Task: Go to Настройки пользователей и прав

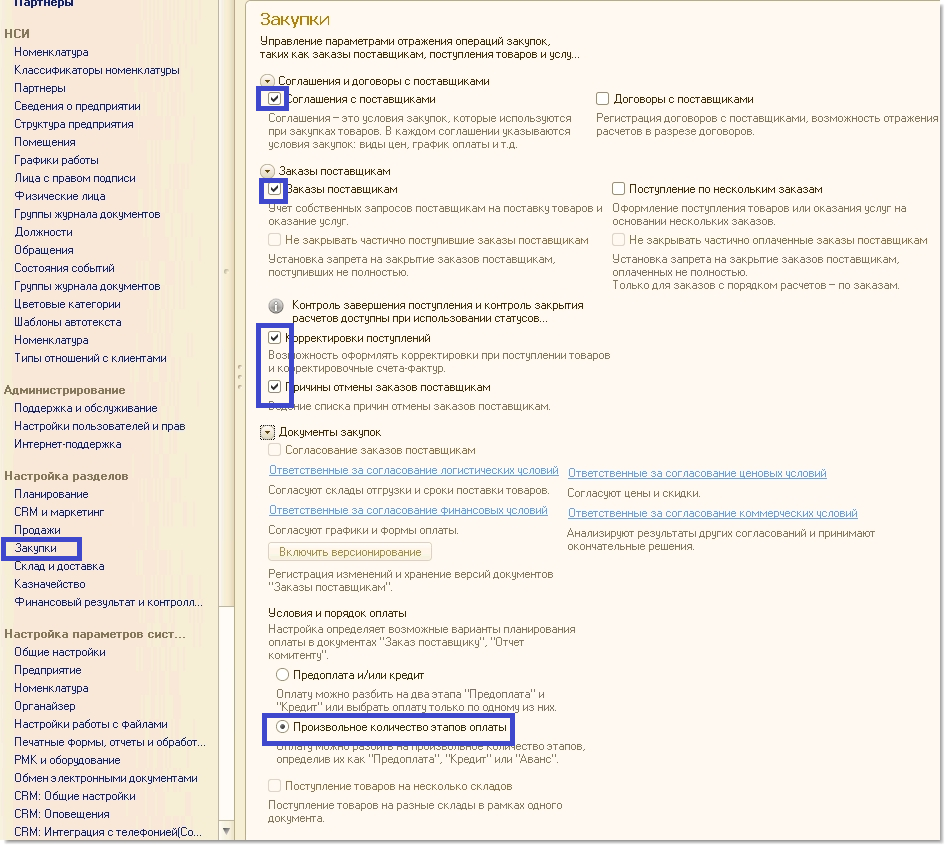Action: (99, 426)
